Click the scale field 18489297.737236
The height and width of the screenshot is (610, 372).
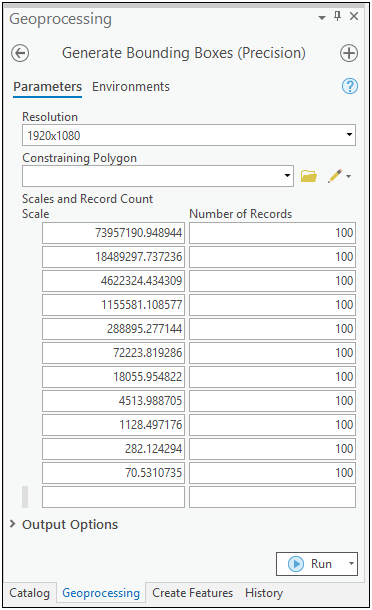(113, 257)
